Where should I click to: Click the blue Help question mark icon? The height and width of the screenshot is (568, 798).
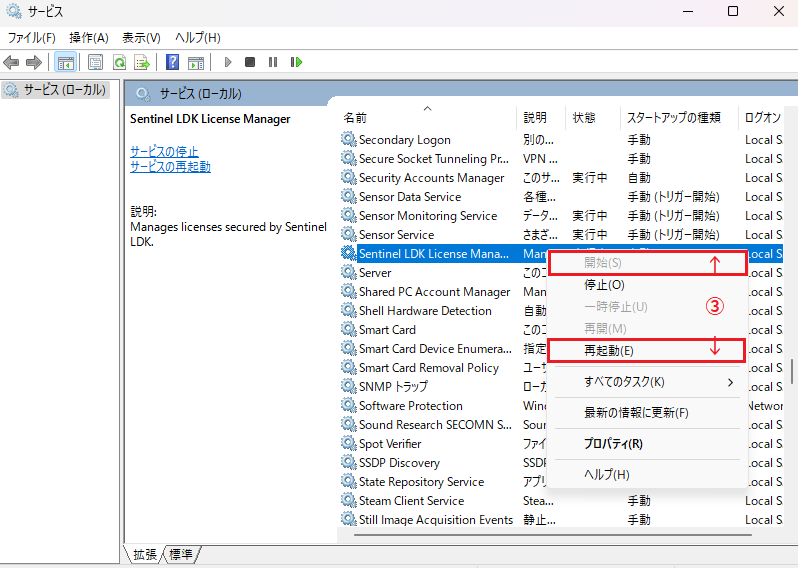[x=173, y=62]
